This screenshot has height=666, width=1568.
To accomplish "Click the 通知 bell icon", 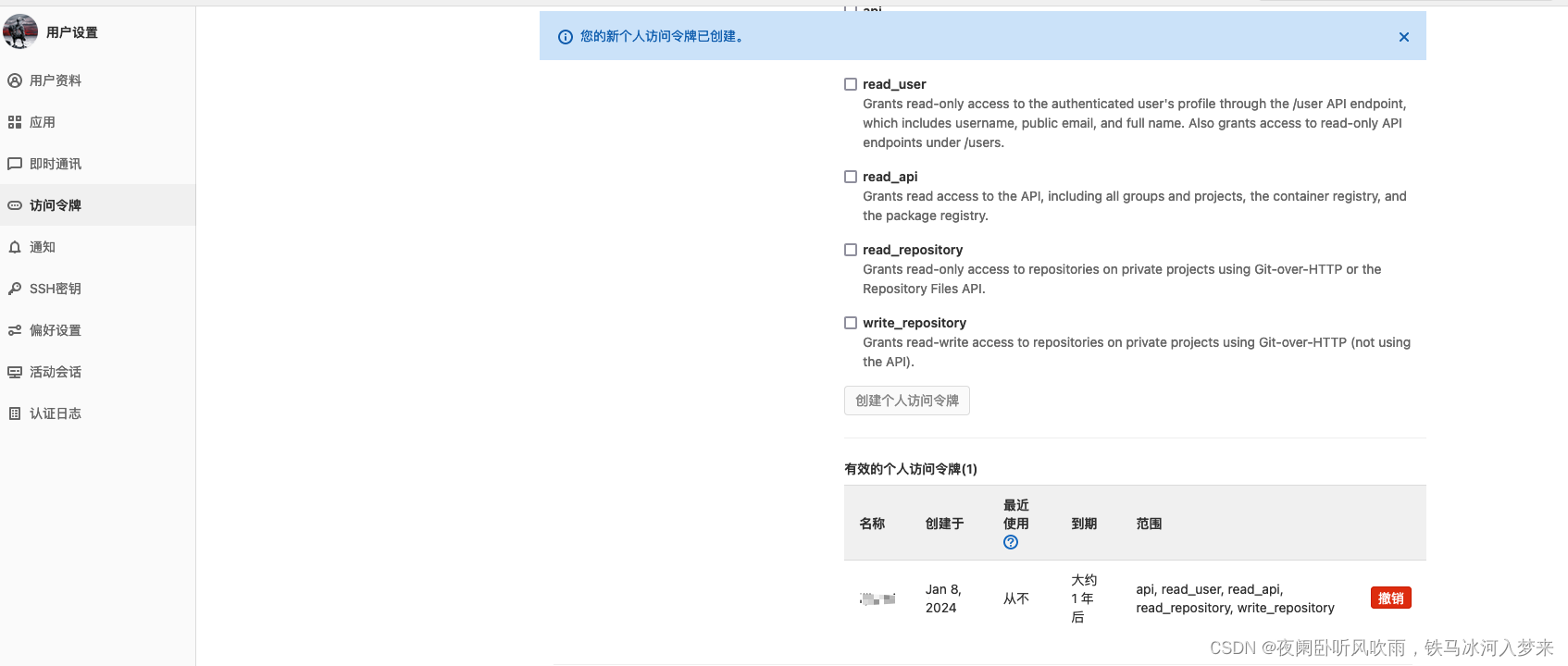I will coord(15,247).
